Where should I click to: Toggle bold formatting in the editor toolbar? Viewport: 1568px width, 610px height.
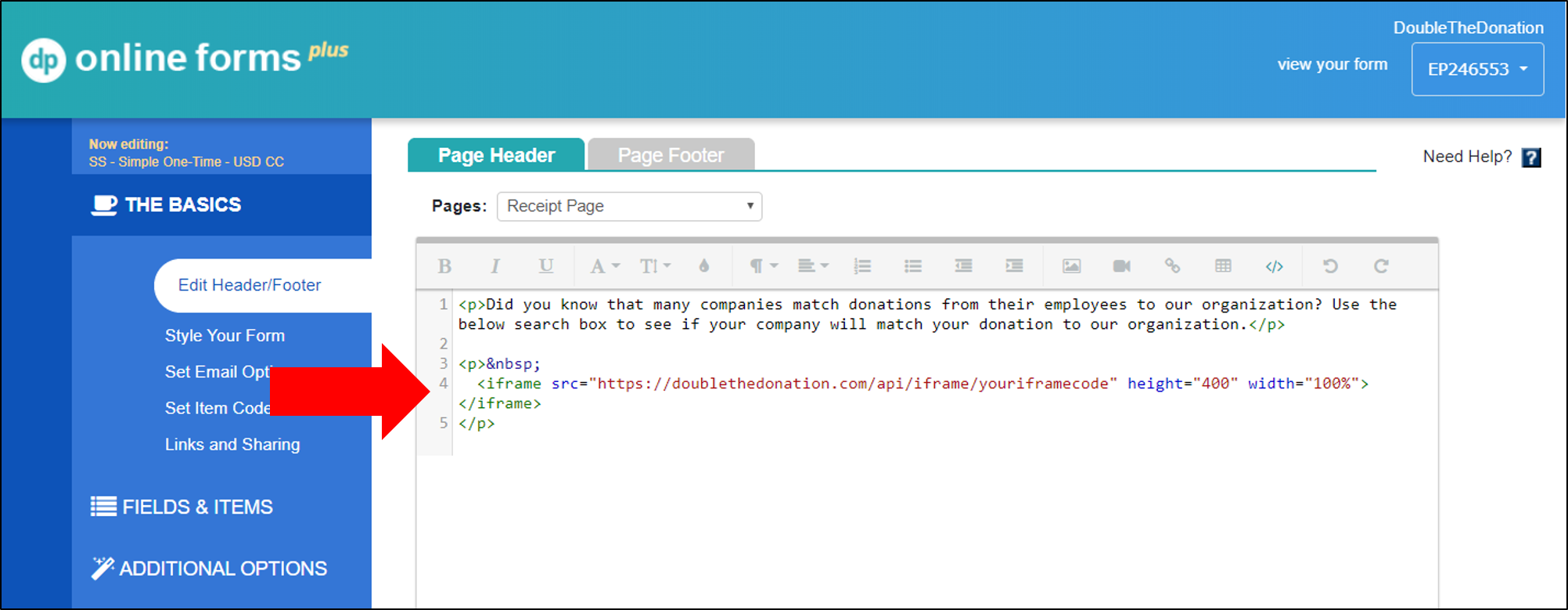[444, 266]
